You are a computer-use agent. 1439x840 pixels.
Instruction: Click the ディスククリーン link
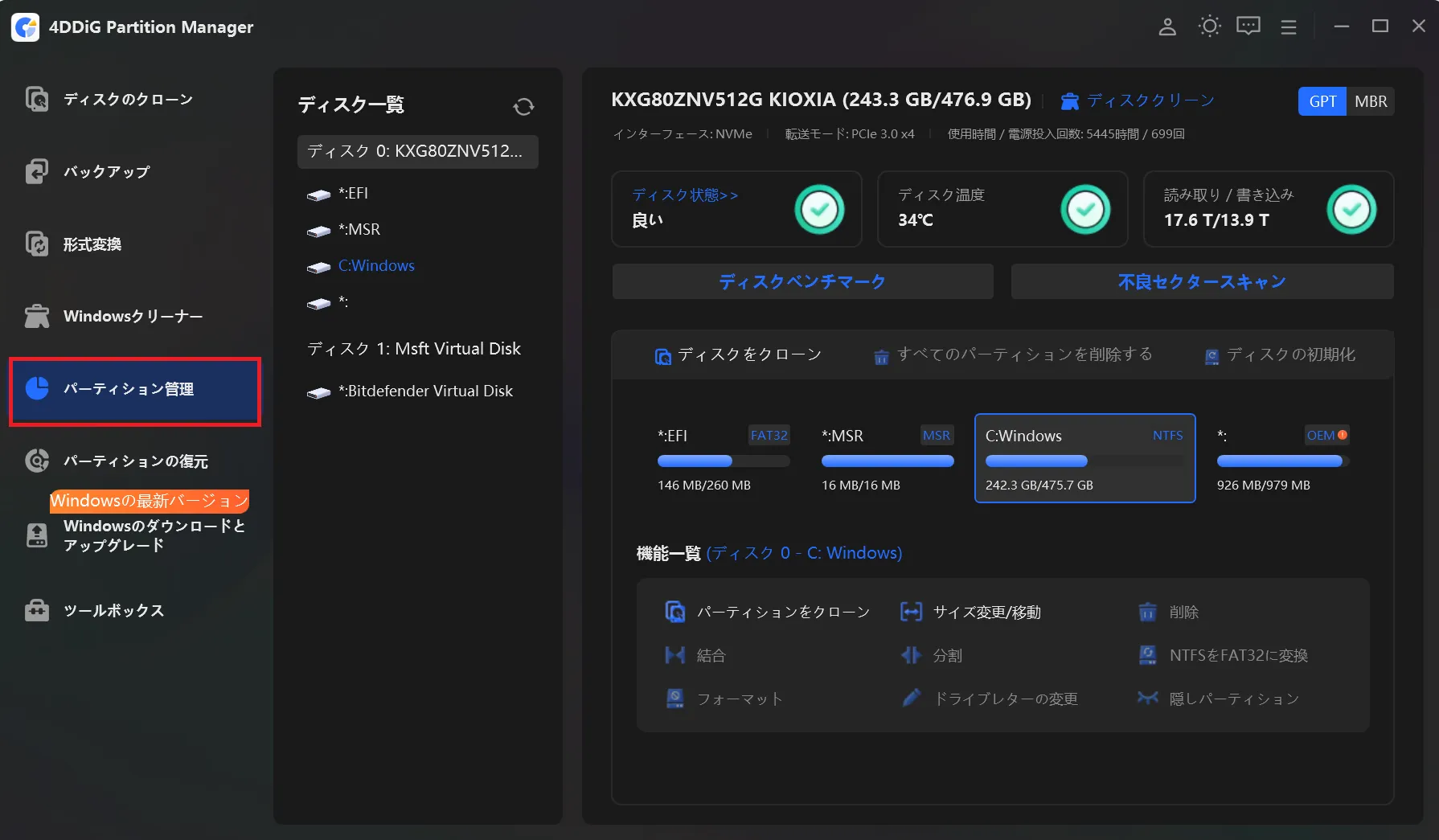tap(1138, 100)
